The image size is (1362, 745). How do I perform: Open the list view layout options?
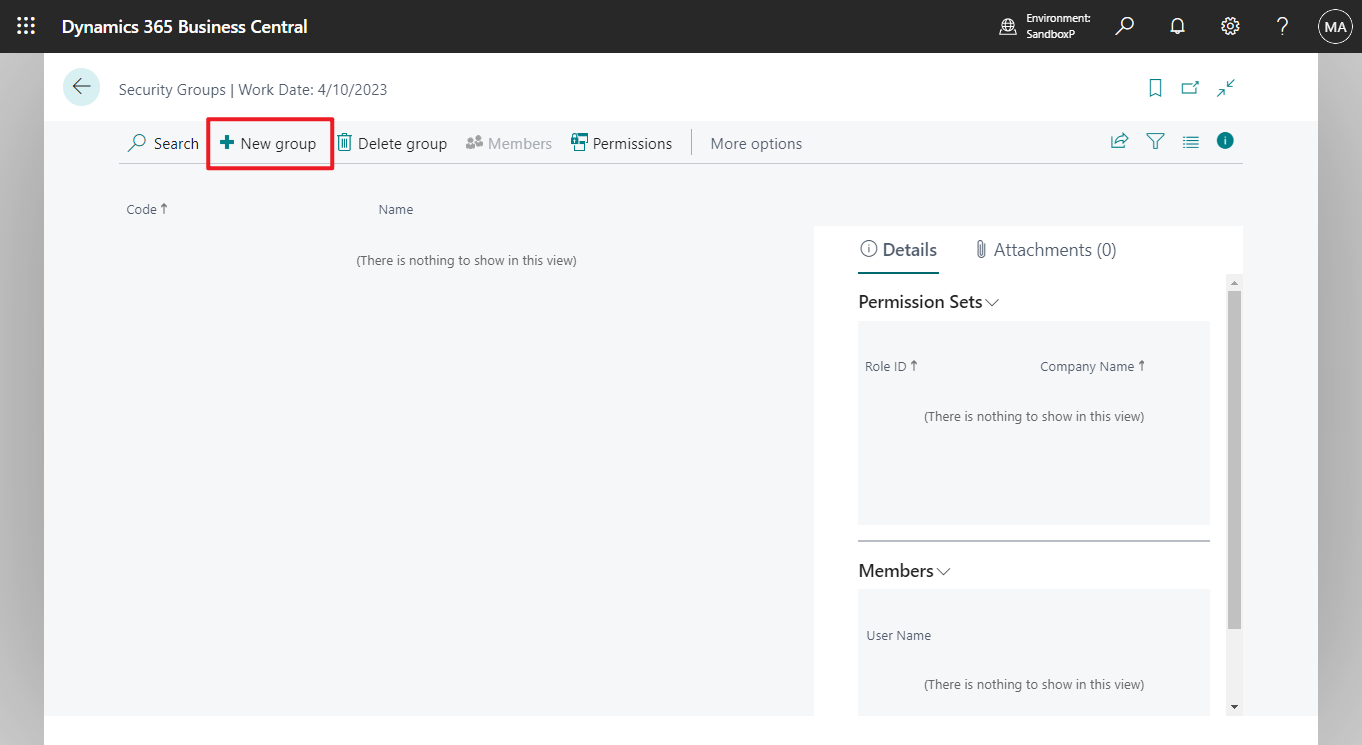[1190, 142]
